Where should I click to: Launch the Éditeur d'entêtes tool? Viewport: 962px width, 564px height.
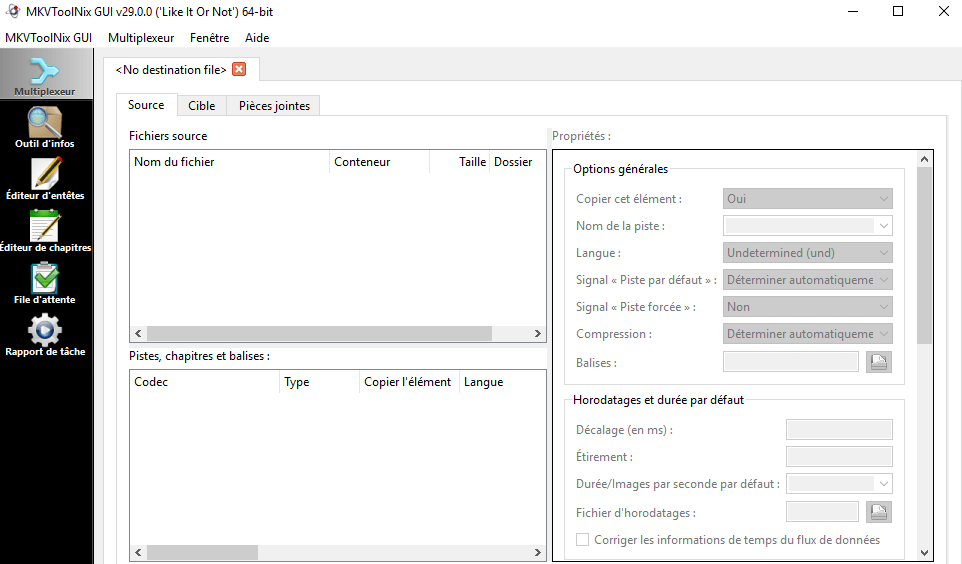[x=45, y=179]
